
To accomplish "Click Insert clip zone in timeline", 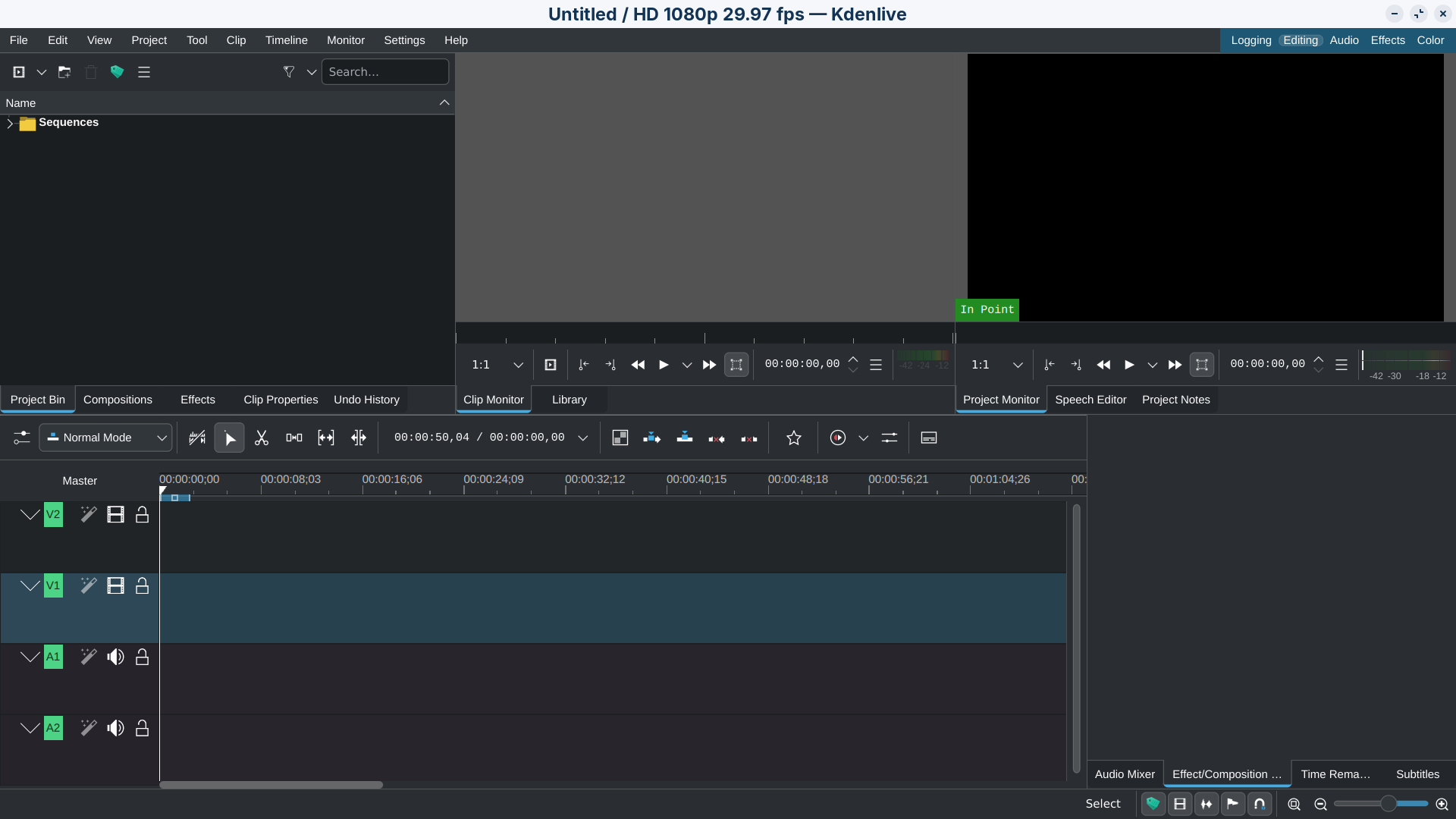I will pos(652,438).
